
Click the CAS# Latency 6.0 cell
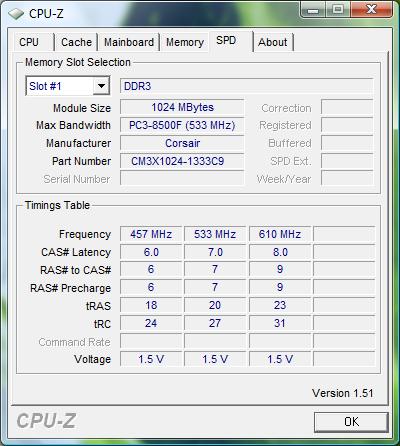(x=151, y=252)
